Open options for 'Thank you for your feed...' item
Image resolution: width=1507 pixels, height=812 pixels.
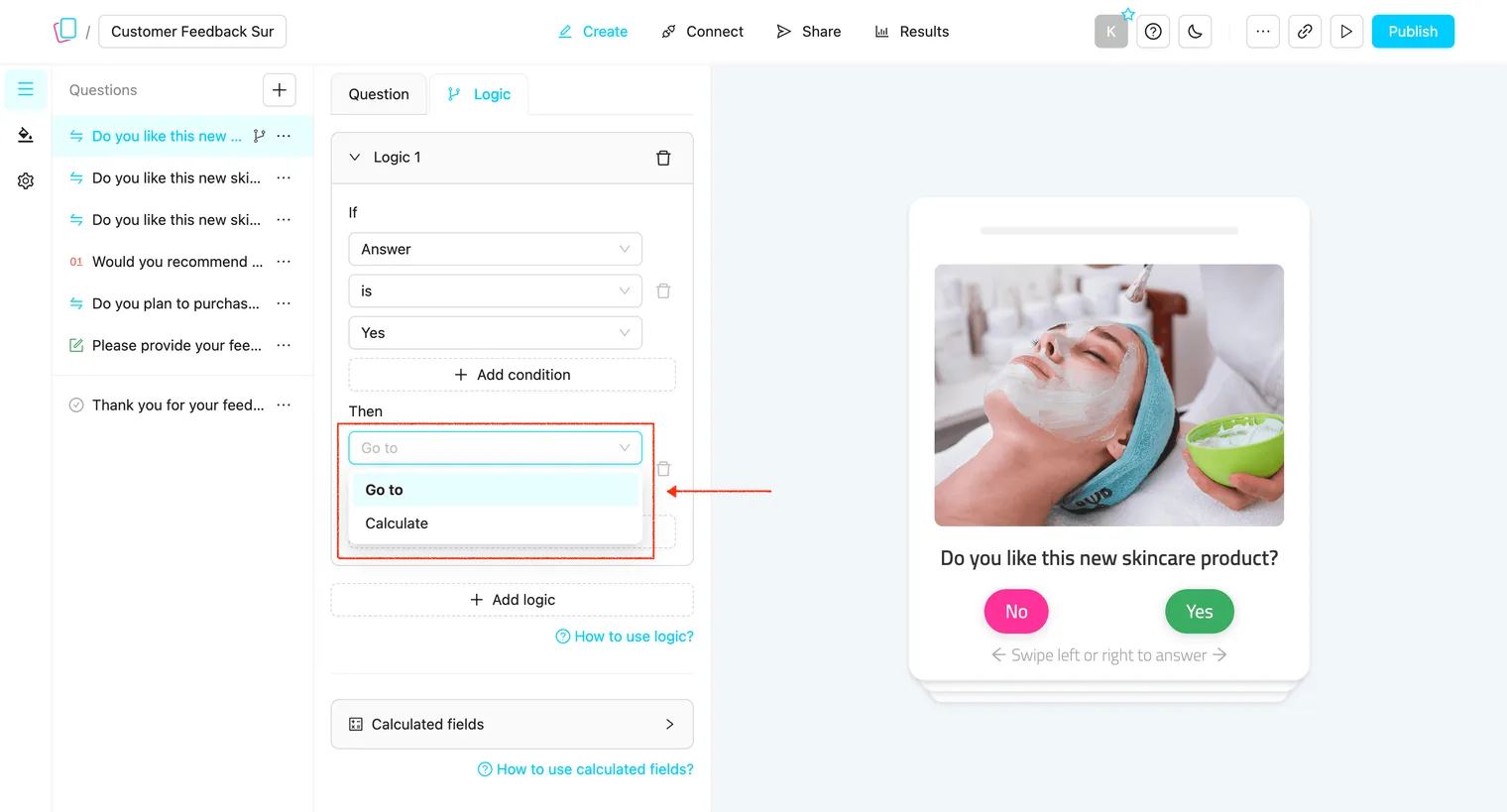284,405
